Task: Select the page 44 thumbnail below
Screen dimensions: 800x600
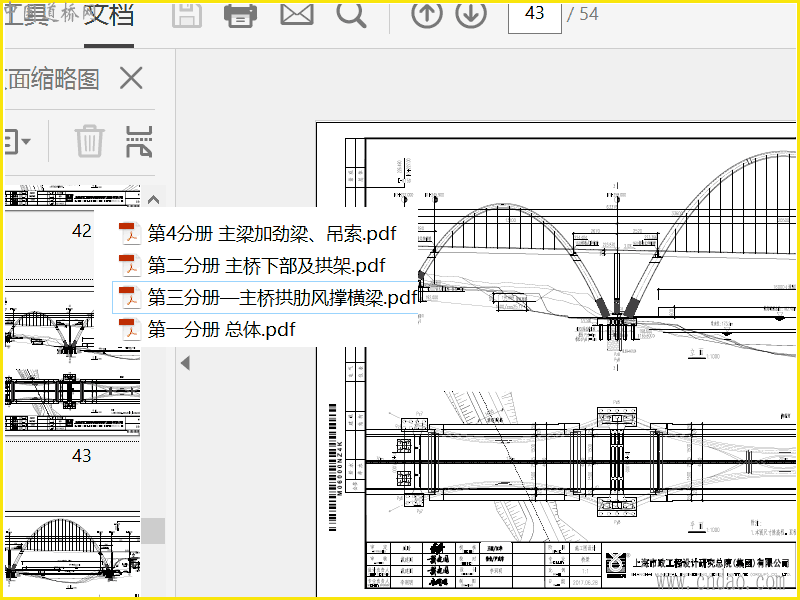Action: pos(72,555)
